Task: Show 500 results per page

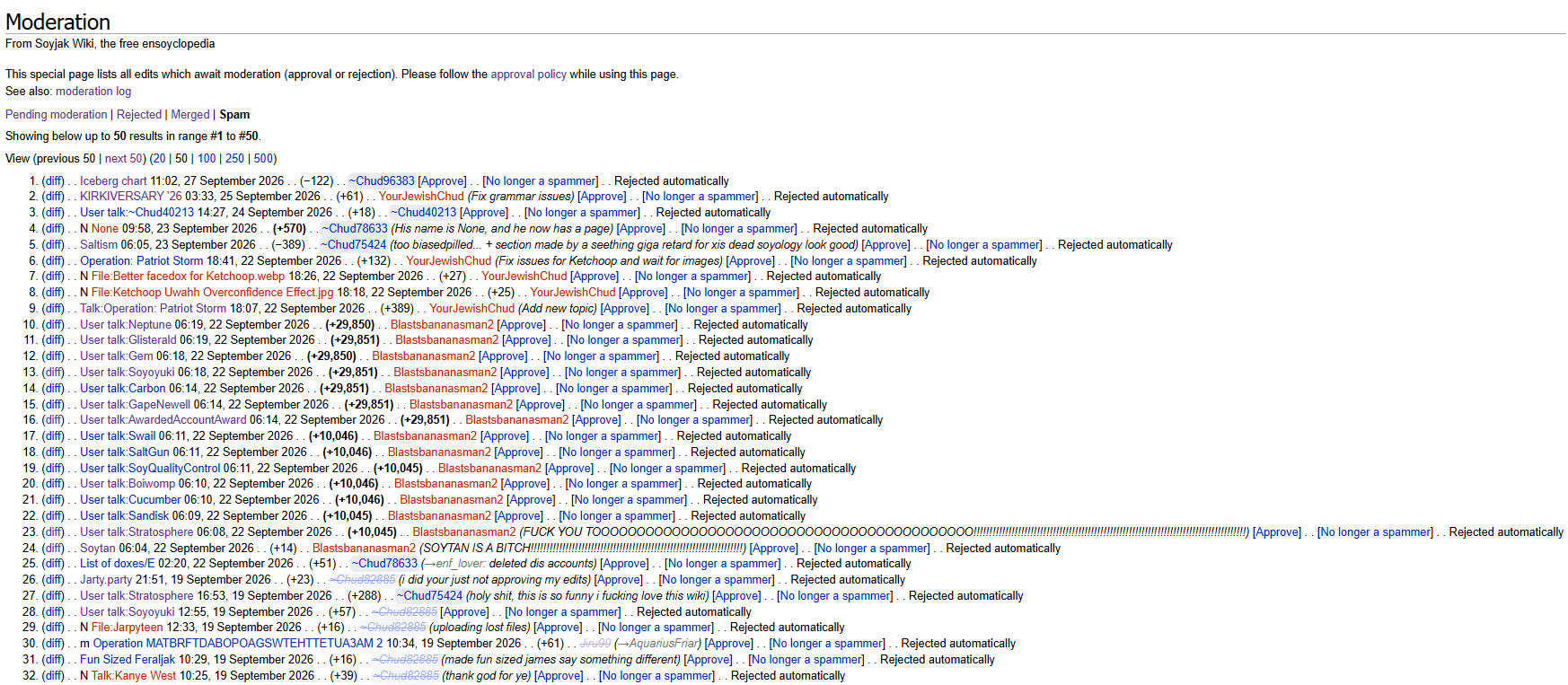Action: click(x=263, y=159)
